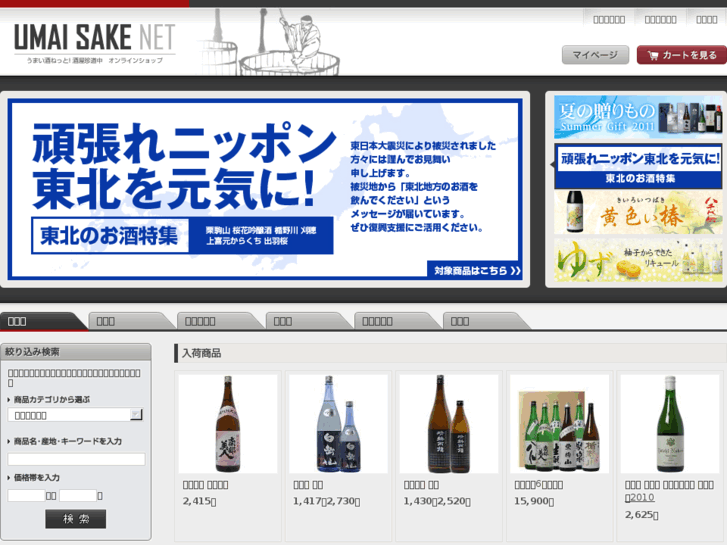Open the green wine bottle product image

[x=670, y=424]
